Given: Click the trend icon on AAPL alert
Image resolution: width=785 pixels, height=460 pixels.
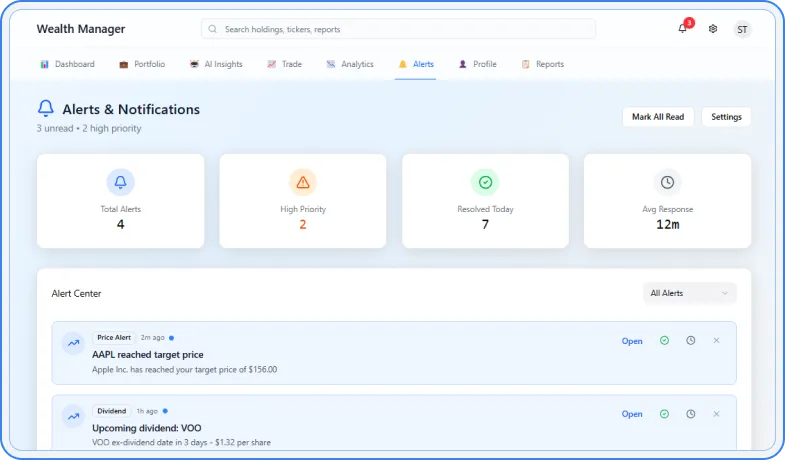Looking at the screenshot, I should pyautogui.click(x=74, y=343).
